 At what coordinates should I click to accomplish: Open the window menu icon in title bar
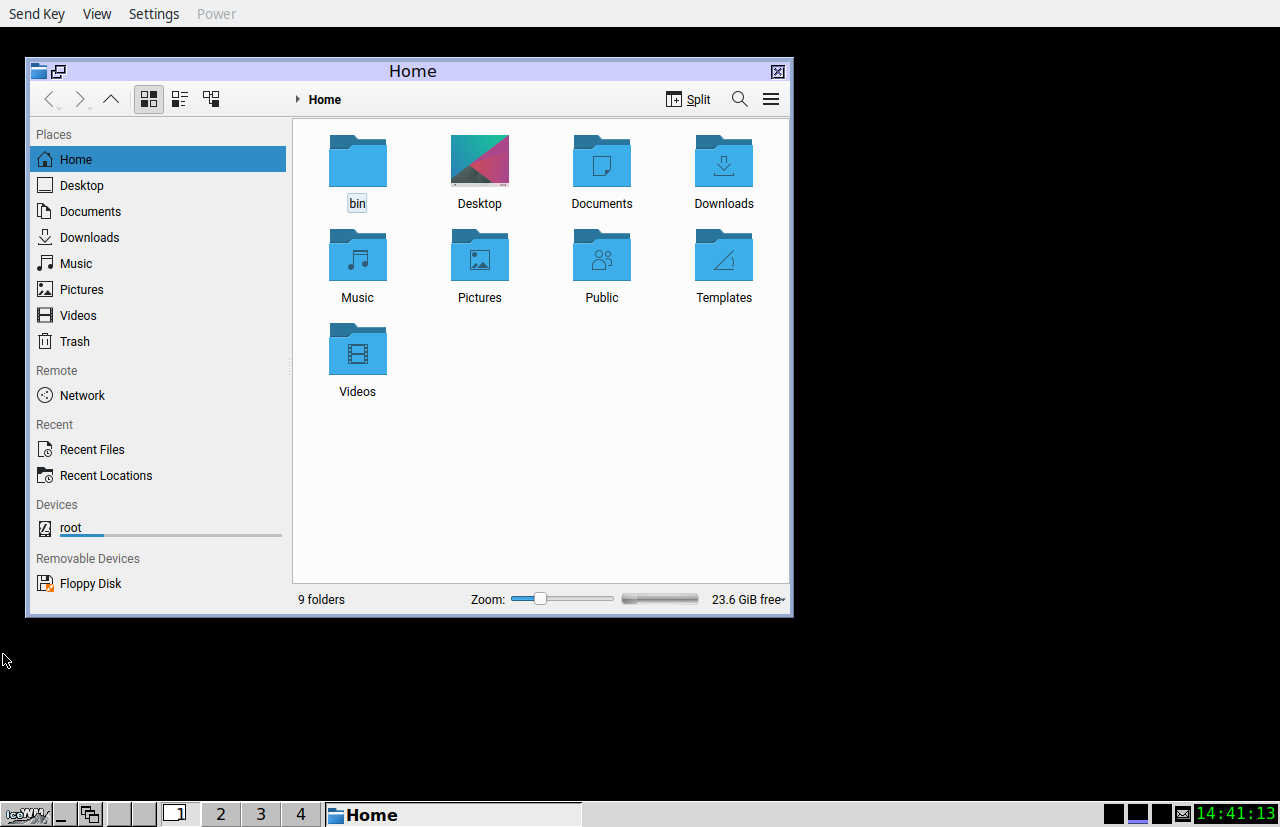(x=39, y=71)
